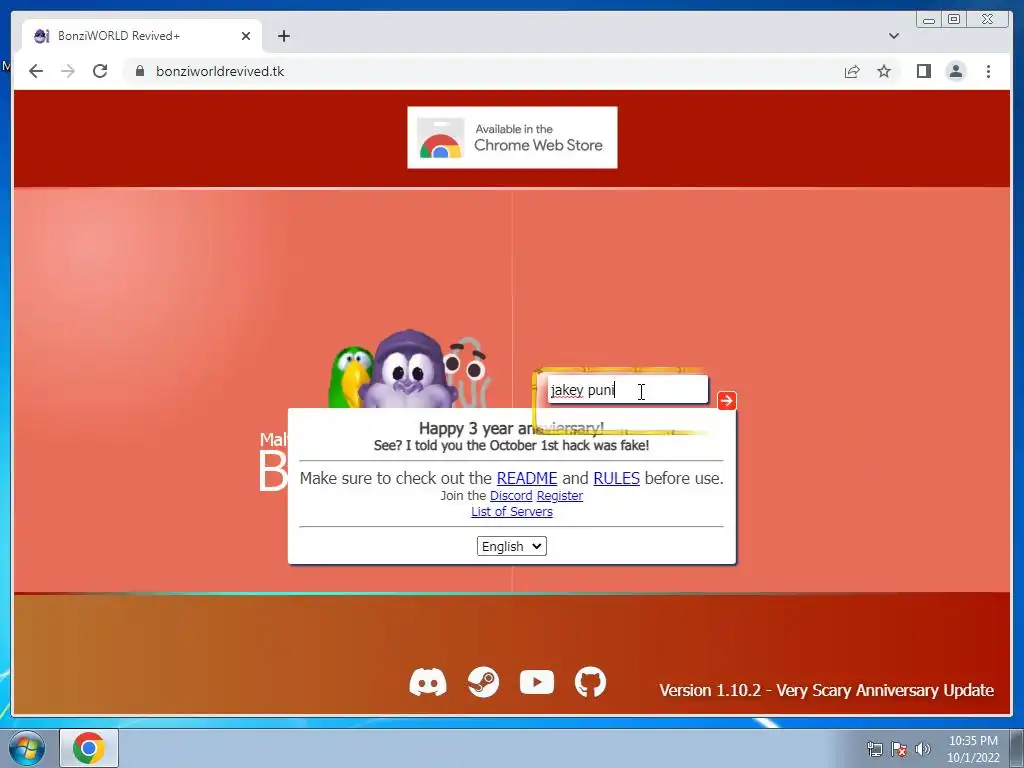Viewport: 1024px width, 768px height.
Task: Click the Discord logo icon in footer
Action: 428,682
